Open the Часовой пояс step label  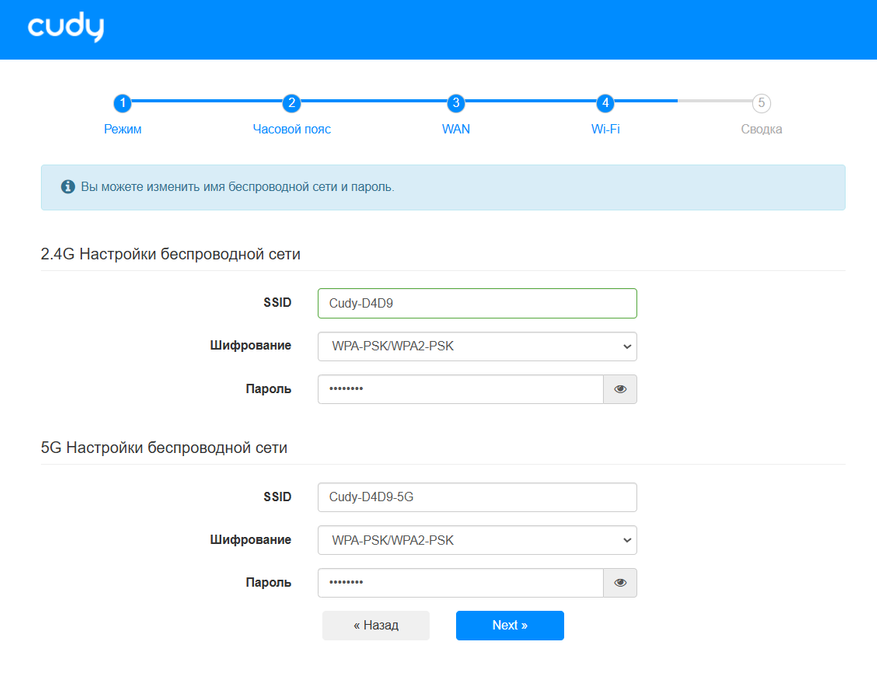pyautogui.click(x=291, y=129)
